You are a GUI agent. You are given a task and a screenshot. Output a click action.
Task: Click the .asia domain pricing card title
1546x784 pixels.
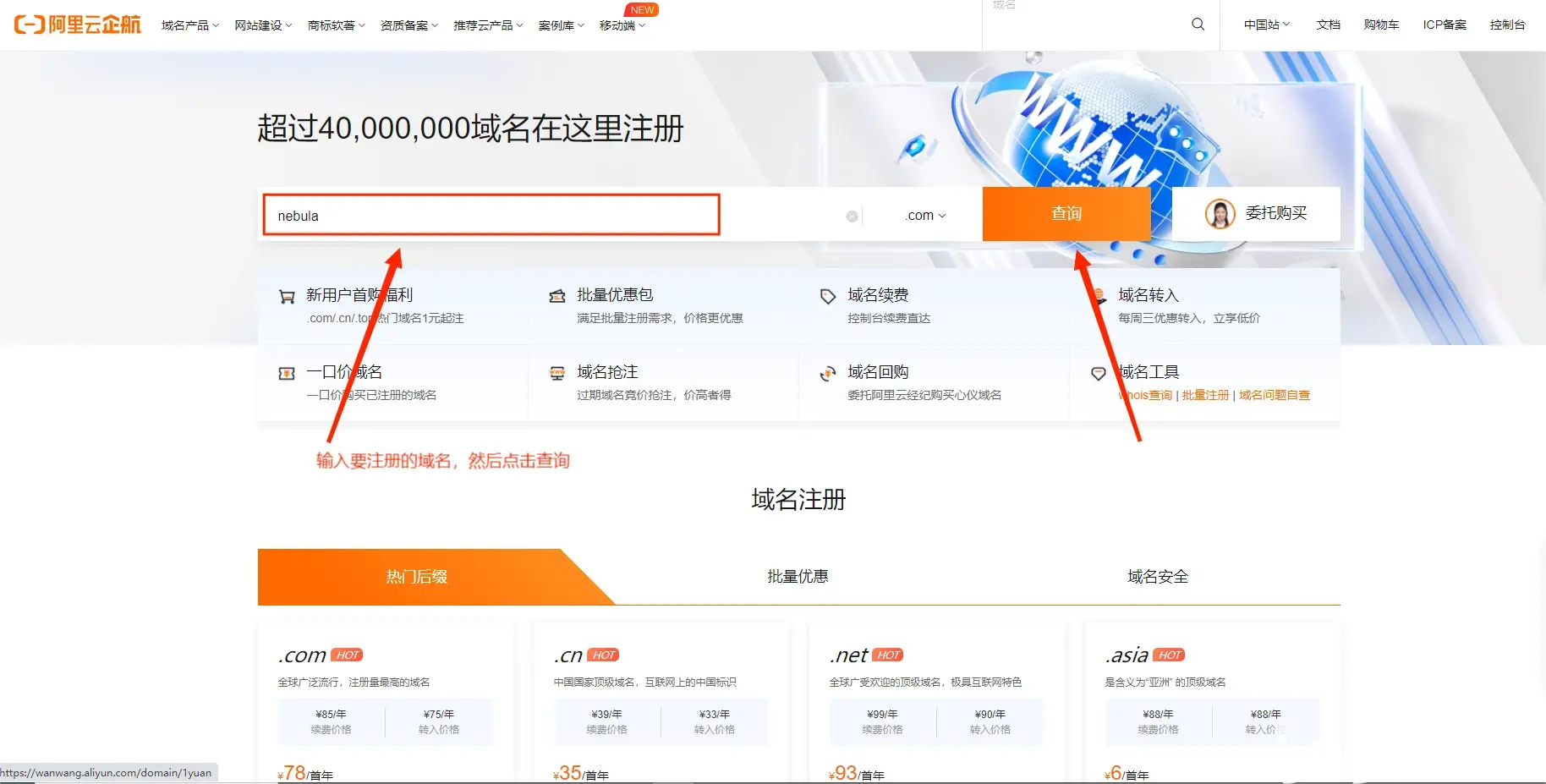click(x=1127, y=655)
